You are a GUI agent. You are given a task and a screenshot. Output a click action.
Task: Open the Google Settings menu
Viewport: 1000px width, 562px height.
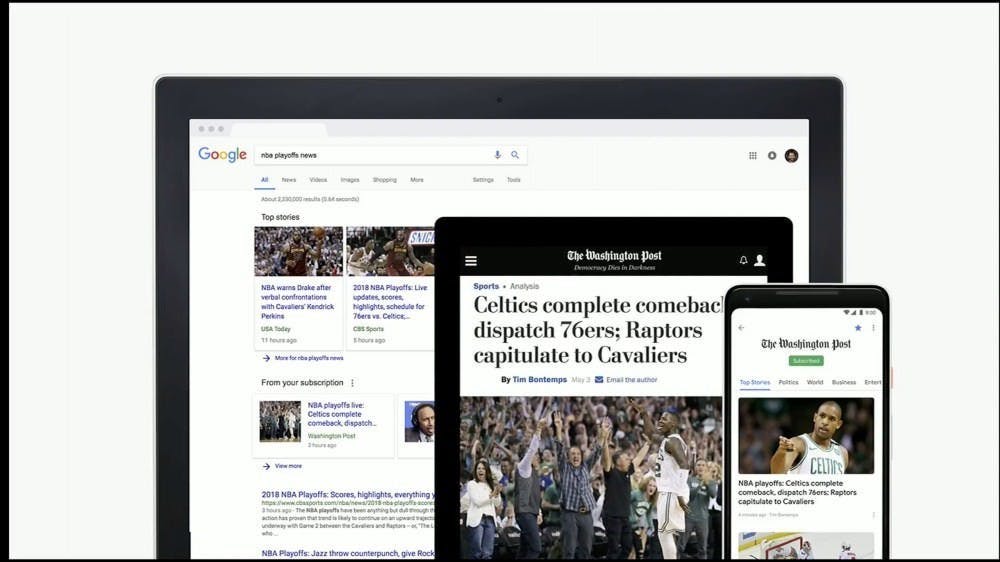pyautogui.click(x=483, y=180)
